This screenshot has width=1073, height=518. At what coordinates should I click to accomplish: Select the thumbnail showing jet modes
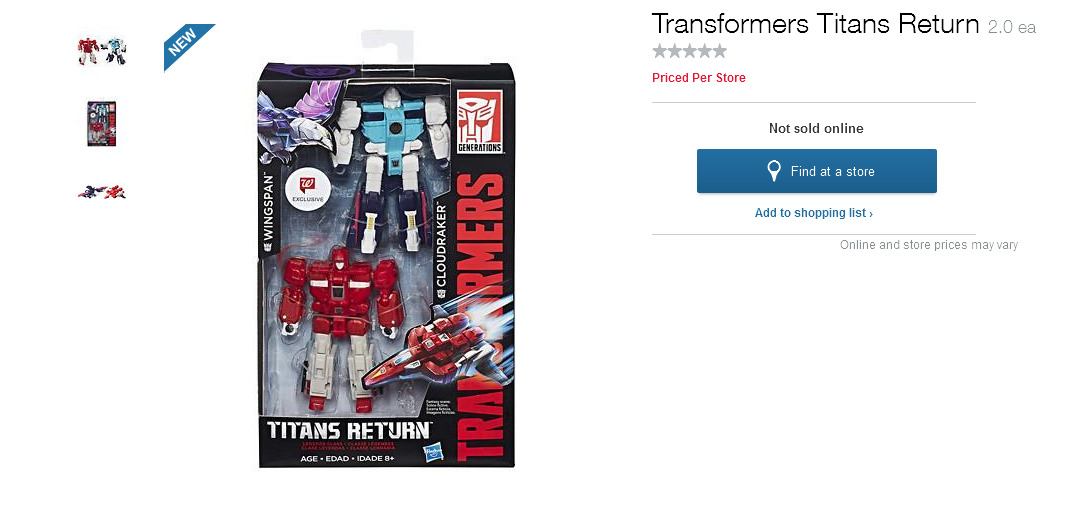tap(102, 192)
